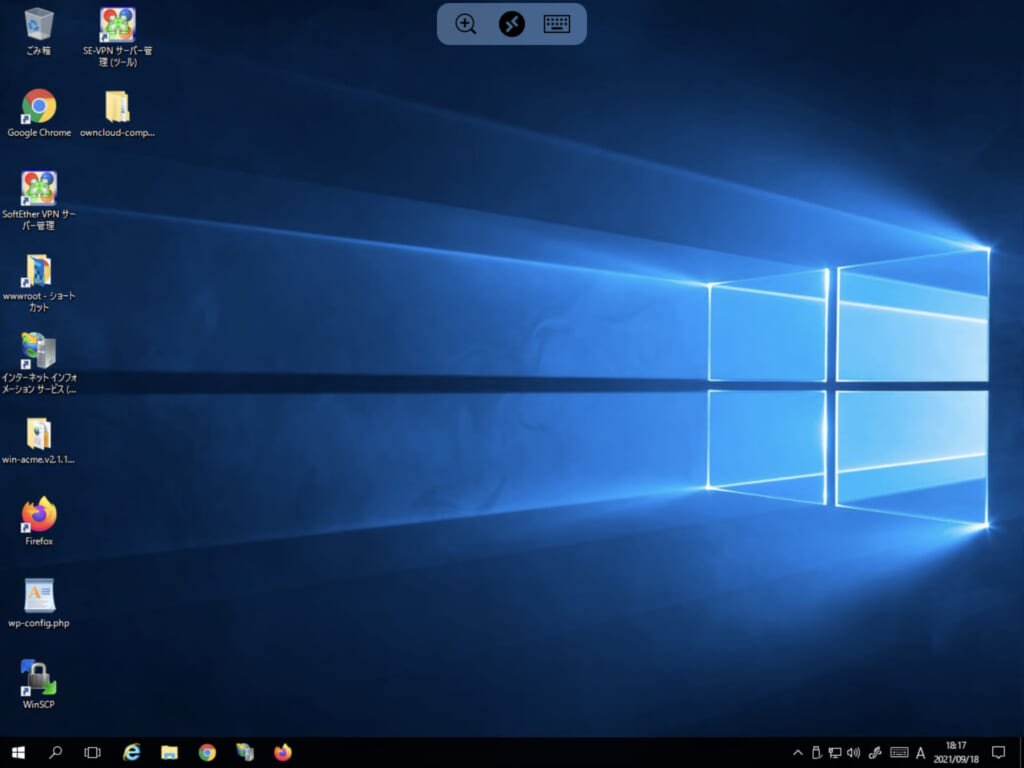Open the Windows Start menu
1024x768 pixels.
pos(17,752)
